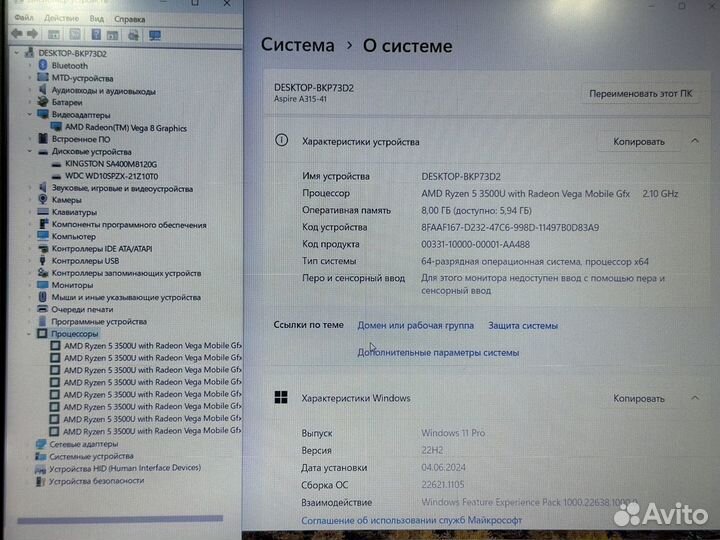Select Компоненты программного обеспечения category
This screenshot has height=540, width=720.
[129, 225]
